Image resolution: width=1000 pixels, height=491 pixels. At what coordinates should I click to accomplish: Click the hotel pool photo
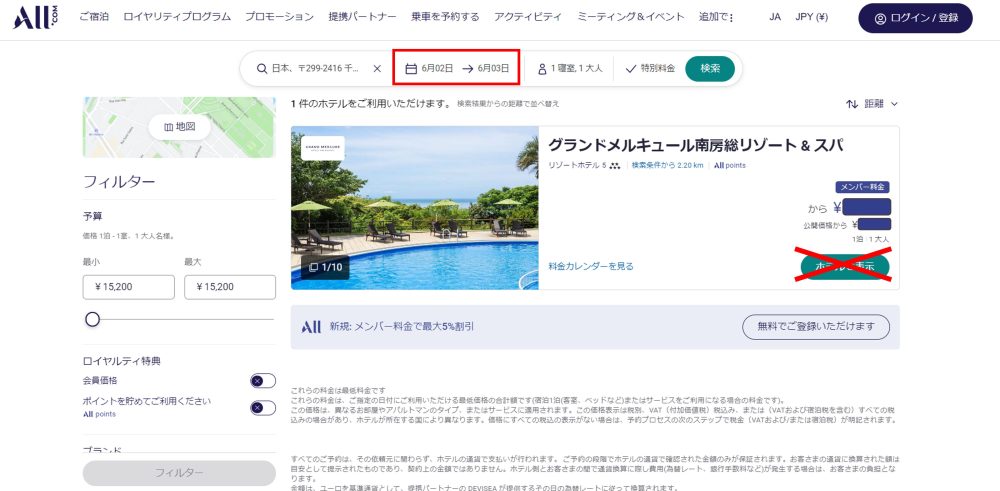pos(415,208)
